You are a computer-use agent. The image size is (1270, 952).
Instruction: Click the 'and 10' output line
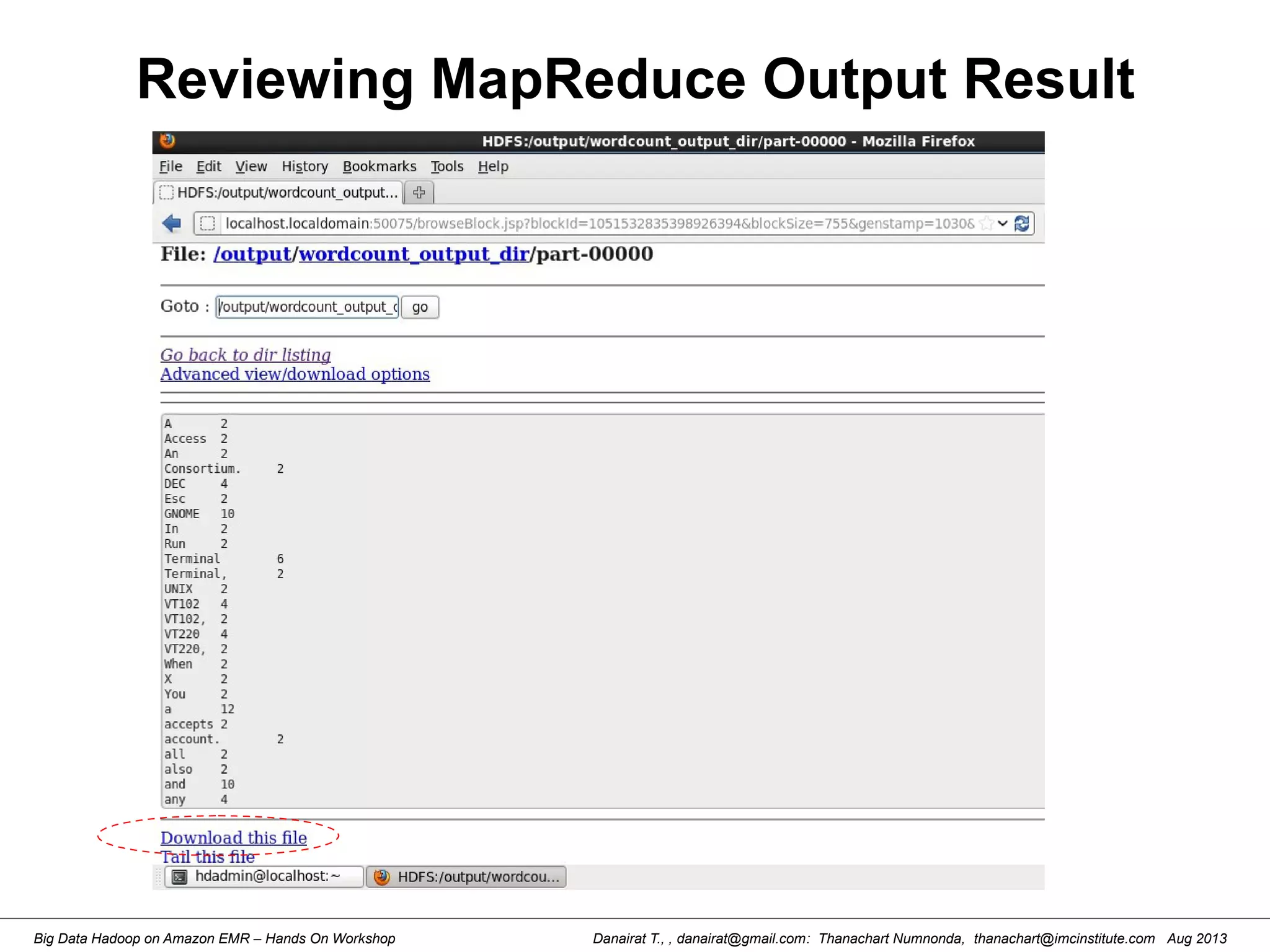coord(200,784)
